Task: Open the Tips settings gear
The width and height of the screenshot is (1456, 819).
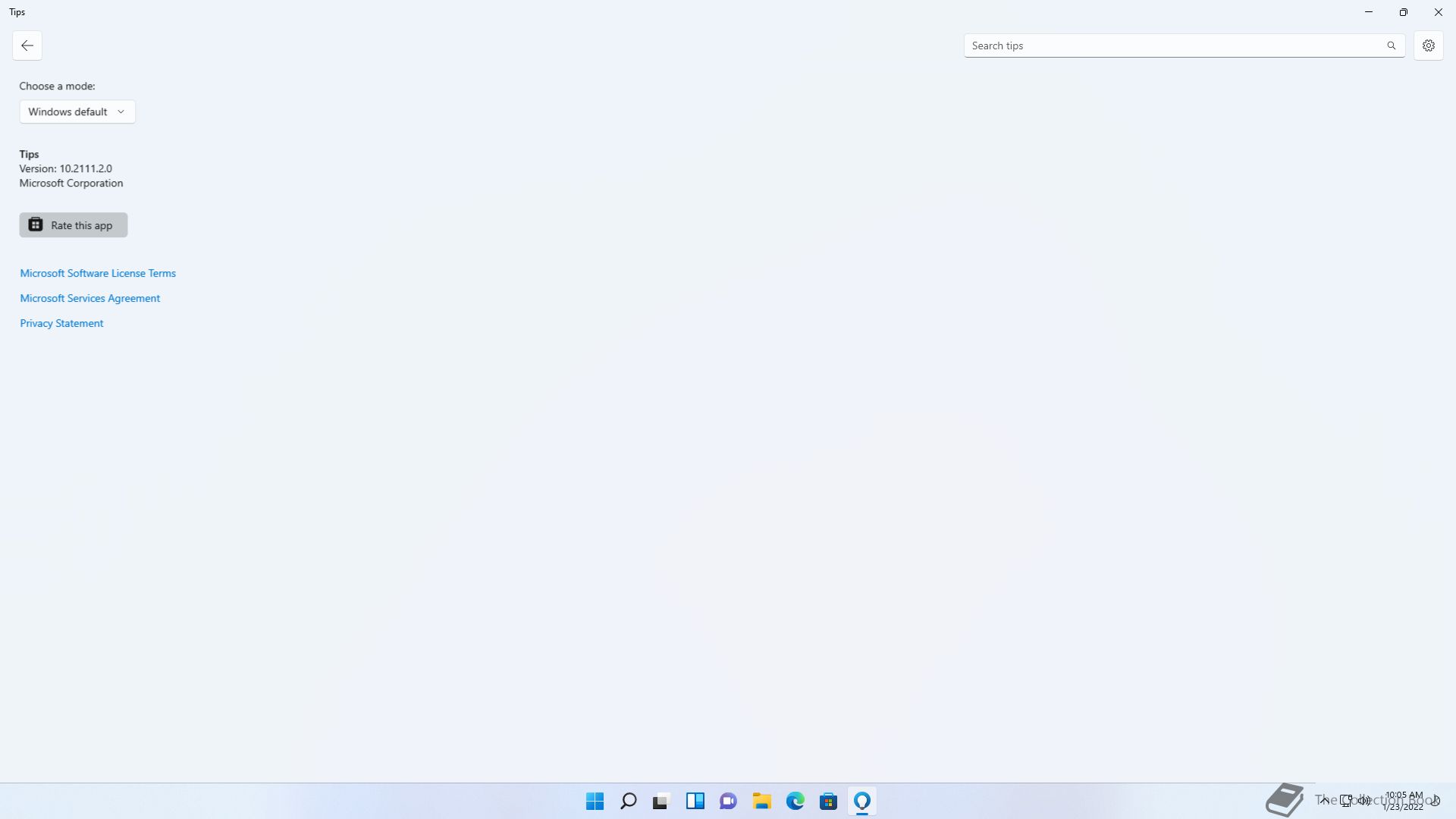Action: click(1429, 45)
